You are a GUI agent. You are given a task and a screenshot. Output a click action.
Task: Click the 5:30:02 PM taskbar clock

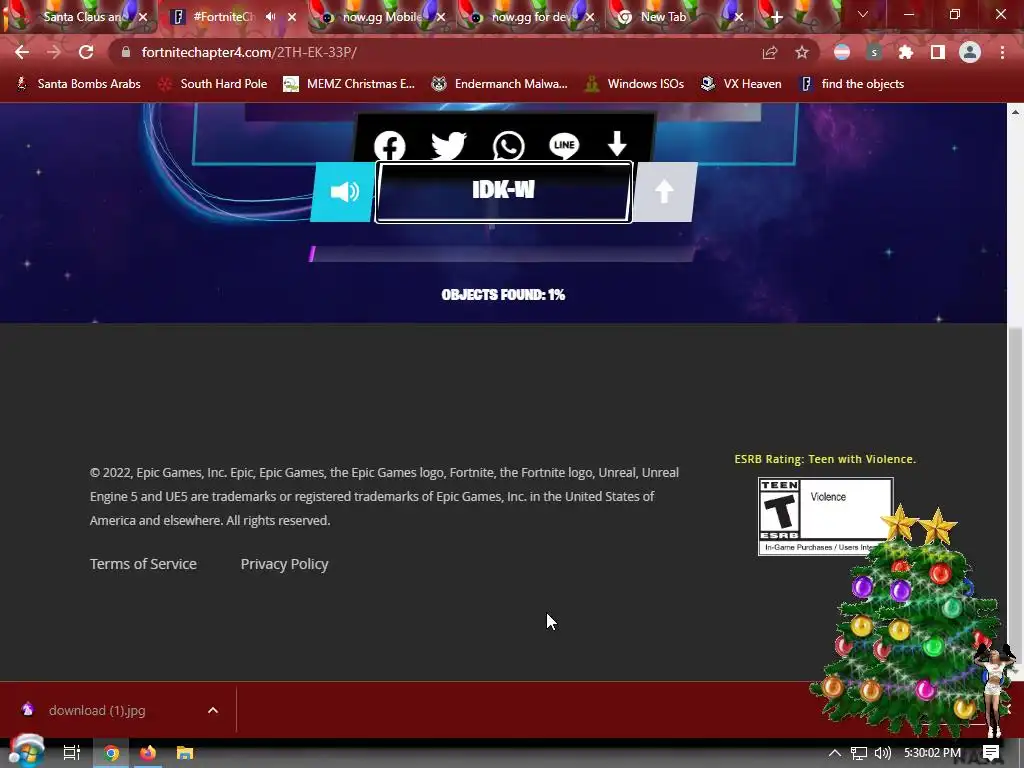[932, 753]
